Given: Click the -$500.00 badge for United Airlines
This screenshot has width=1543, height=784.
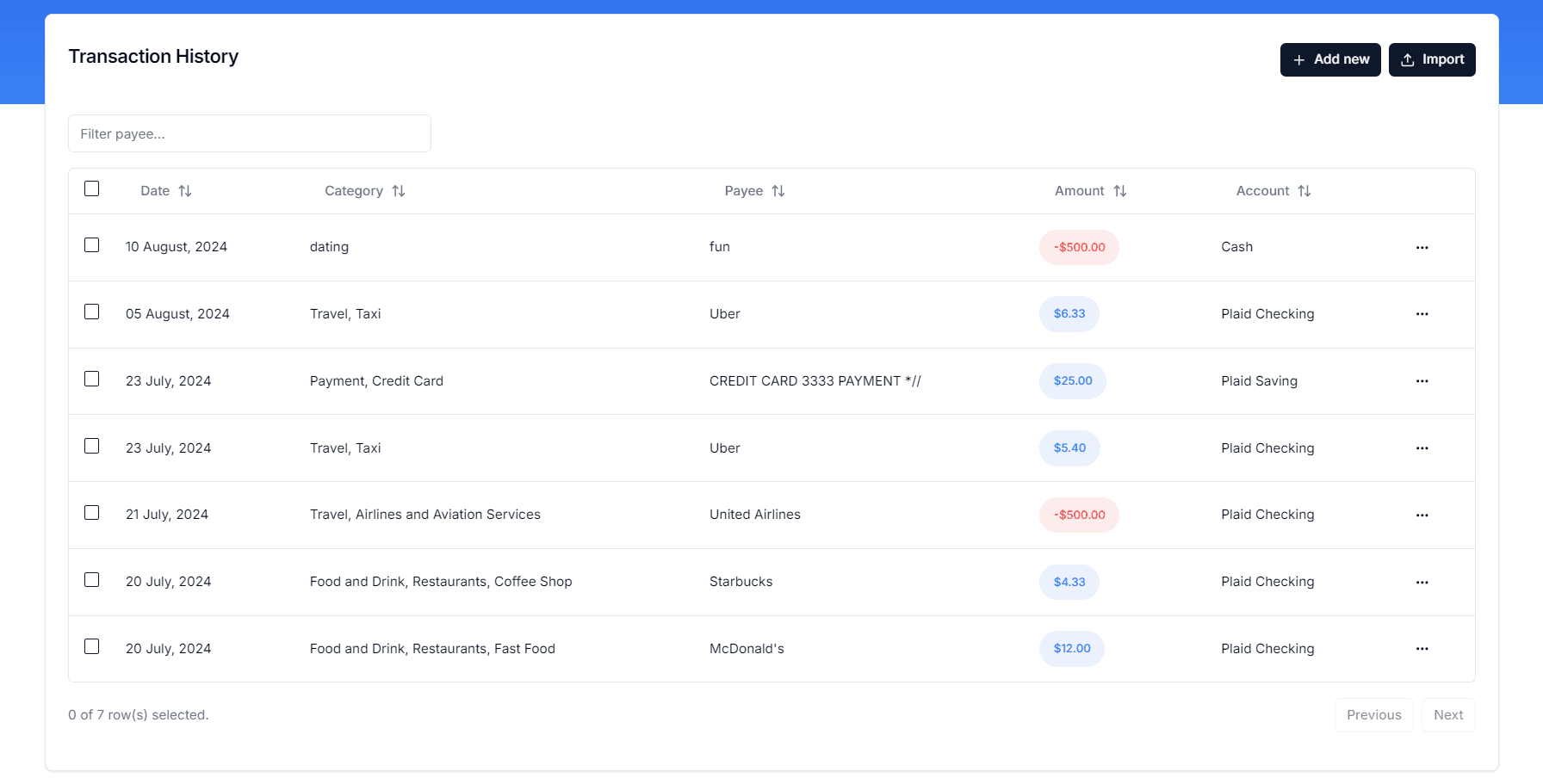Looking at the screenshot, I should [1079, 515].
